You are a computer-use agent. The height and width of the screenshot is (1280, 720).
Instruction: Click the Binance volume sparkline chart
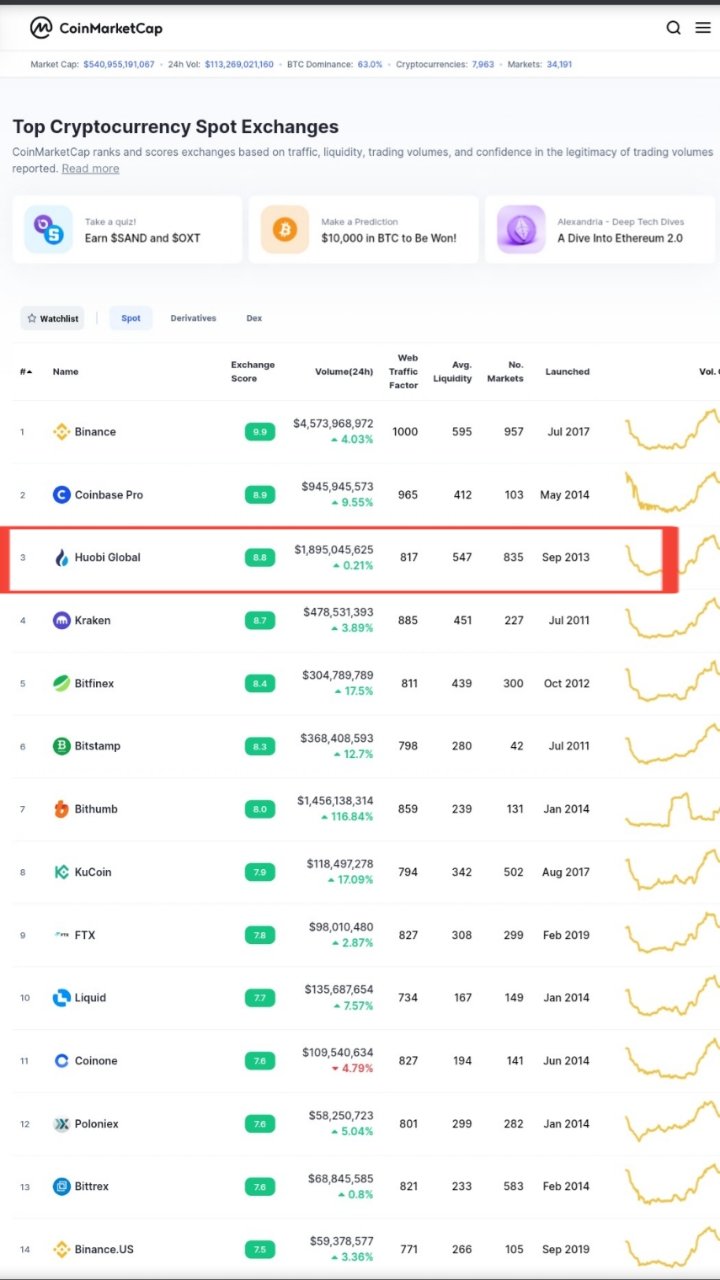coord(672,430)
